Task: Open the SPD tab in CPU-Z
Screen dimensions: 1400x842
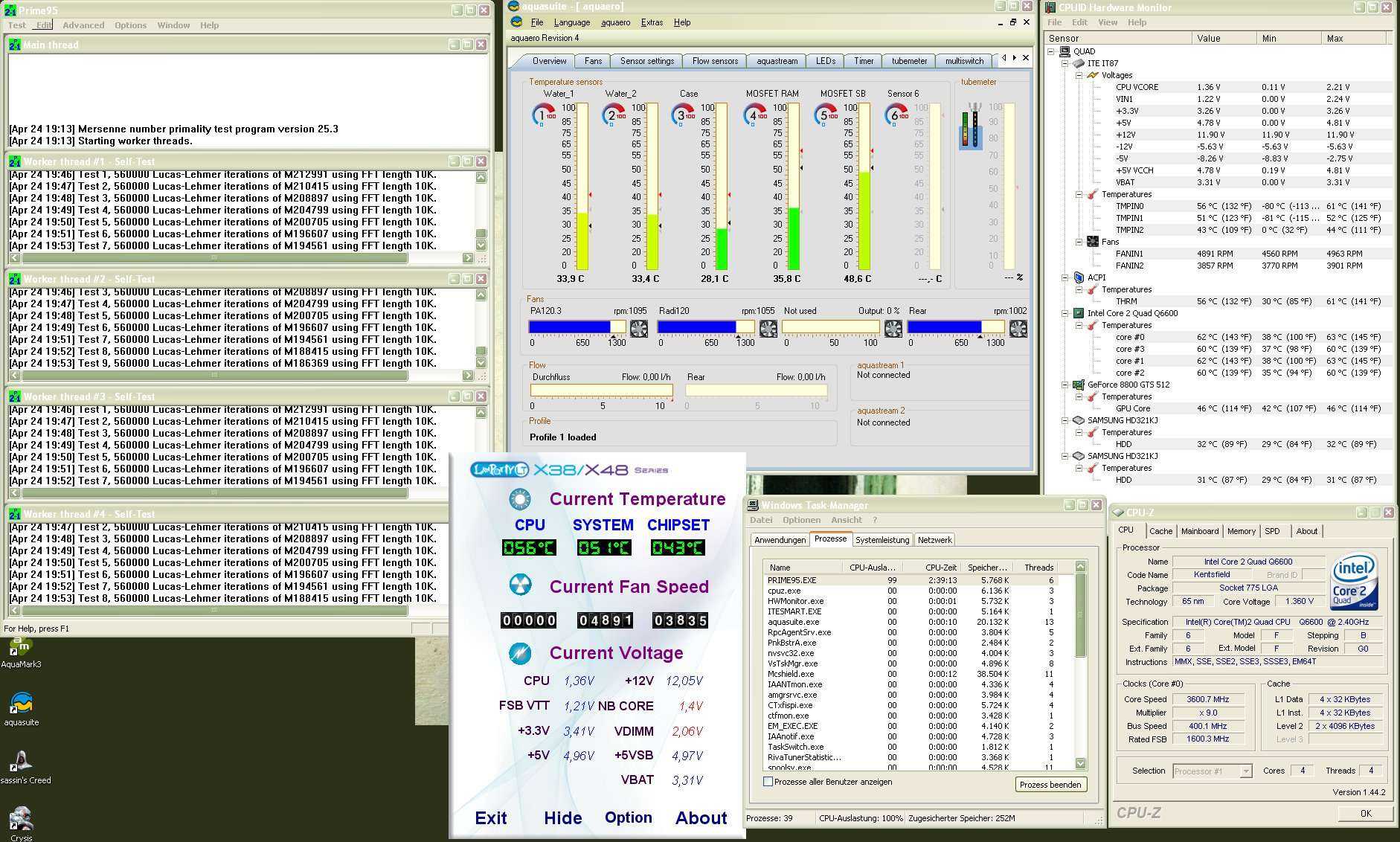Action: (1272, 531)
